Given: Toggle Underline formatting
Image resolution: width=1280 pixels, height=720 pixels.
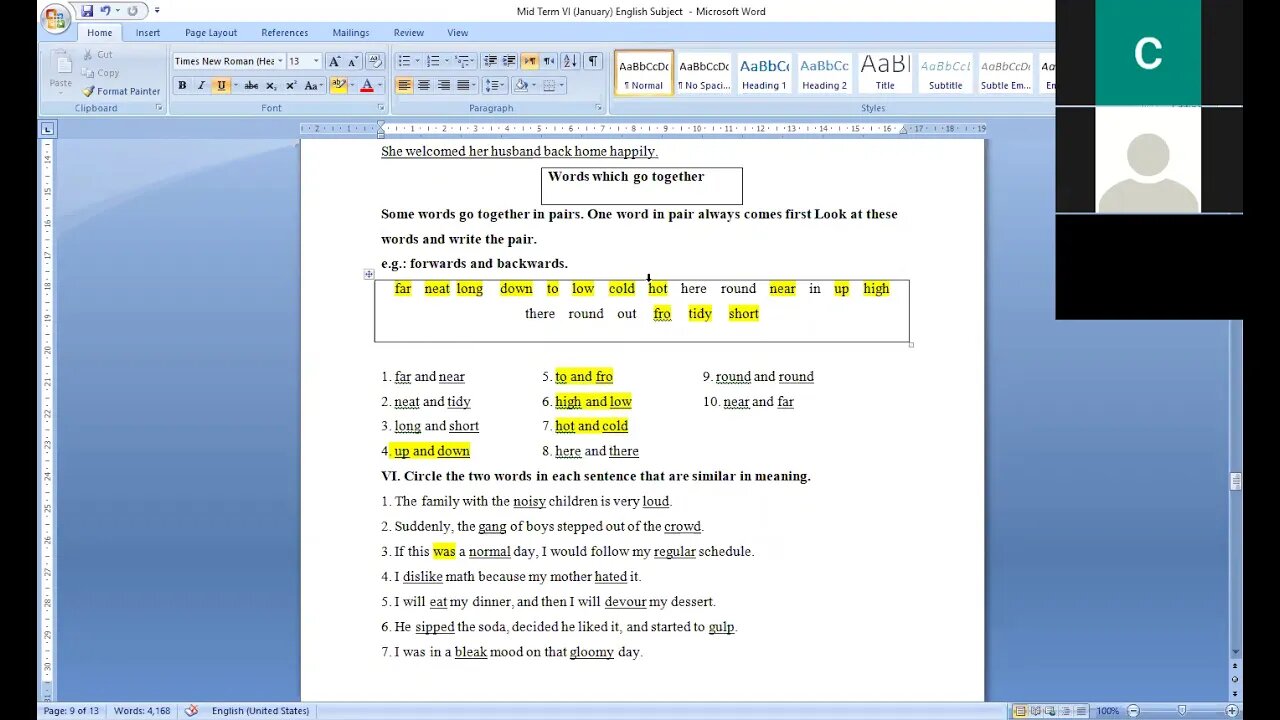Looking at the screenshot, I should click(220, 86).
